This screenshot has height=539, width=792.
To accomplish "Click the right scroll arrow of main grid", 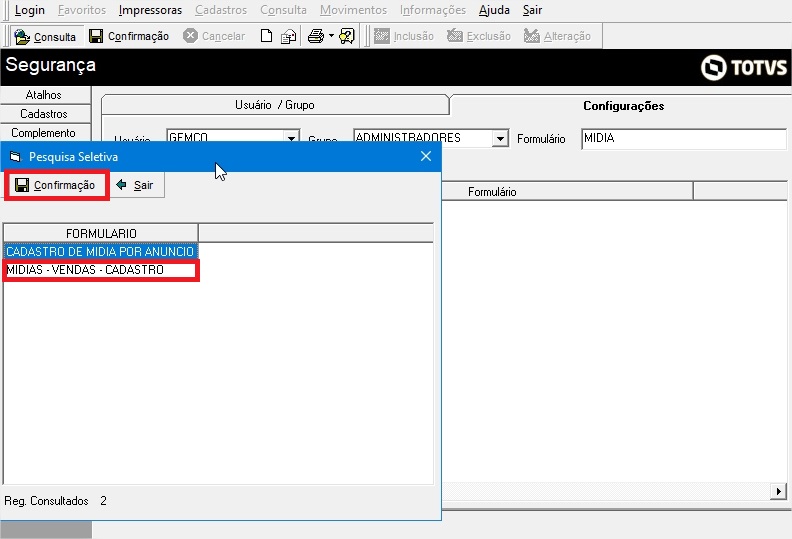I will [x=778, y=491].
